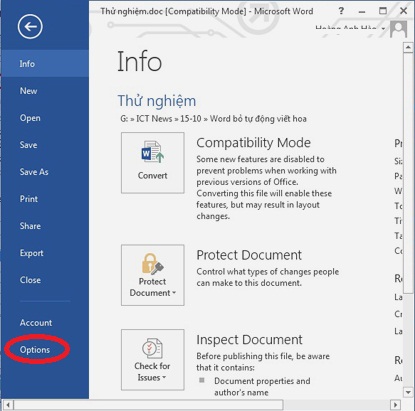Click the Help question mark icon

(341, 11)
